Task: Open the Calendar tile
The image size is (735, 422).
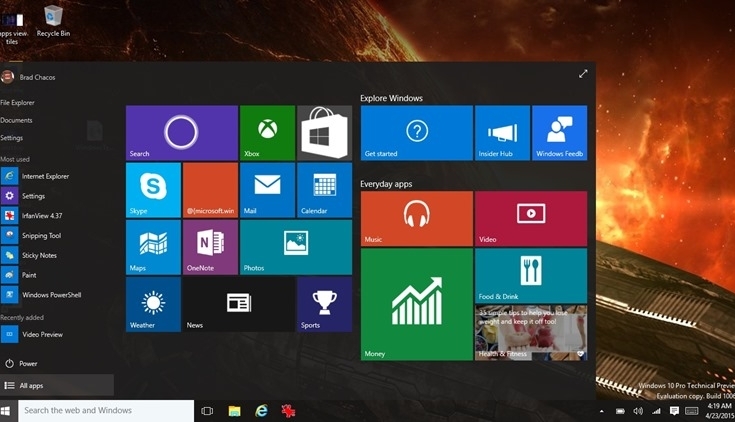Action: [x=324, y=190]
